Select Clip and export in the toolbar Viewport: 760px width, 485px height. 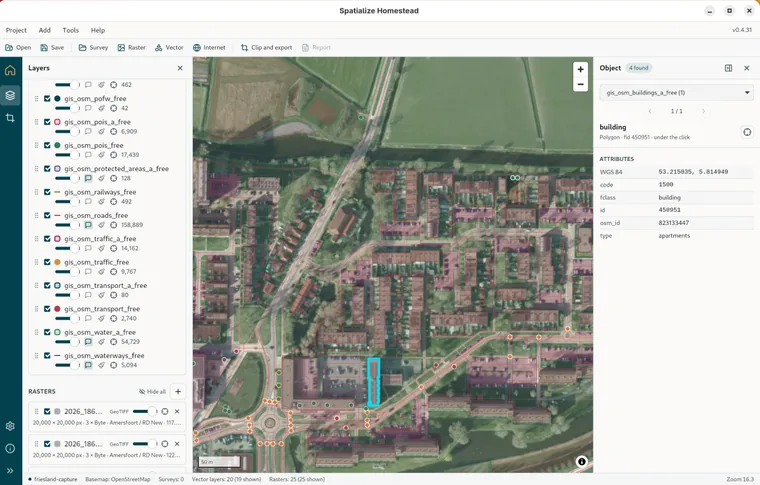tap(267, 47)
